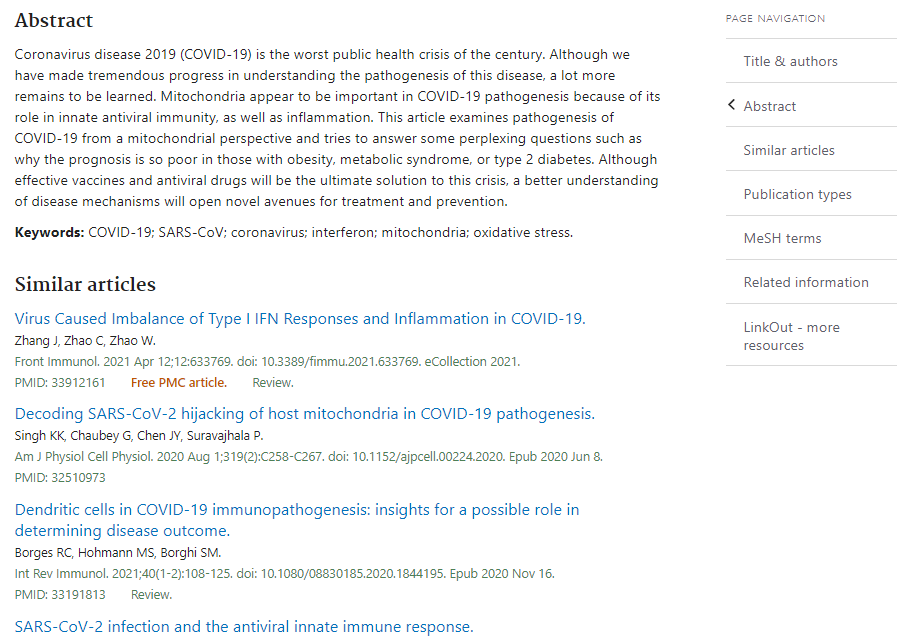Click the PAGE NAVIGATION label
Viewport: 911px width, 641px height.
(x=775, y=19)
